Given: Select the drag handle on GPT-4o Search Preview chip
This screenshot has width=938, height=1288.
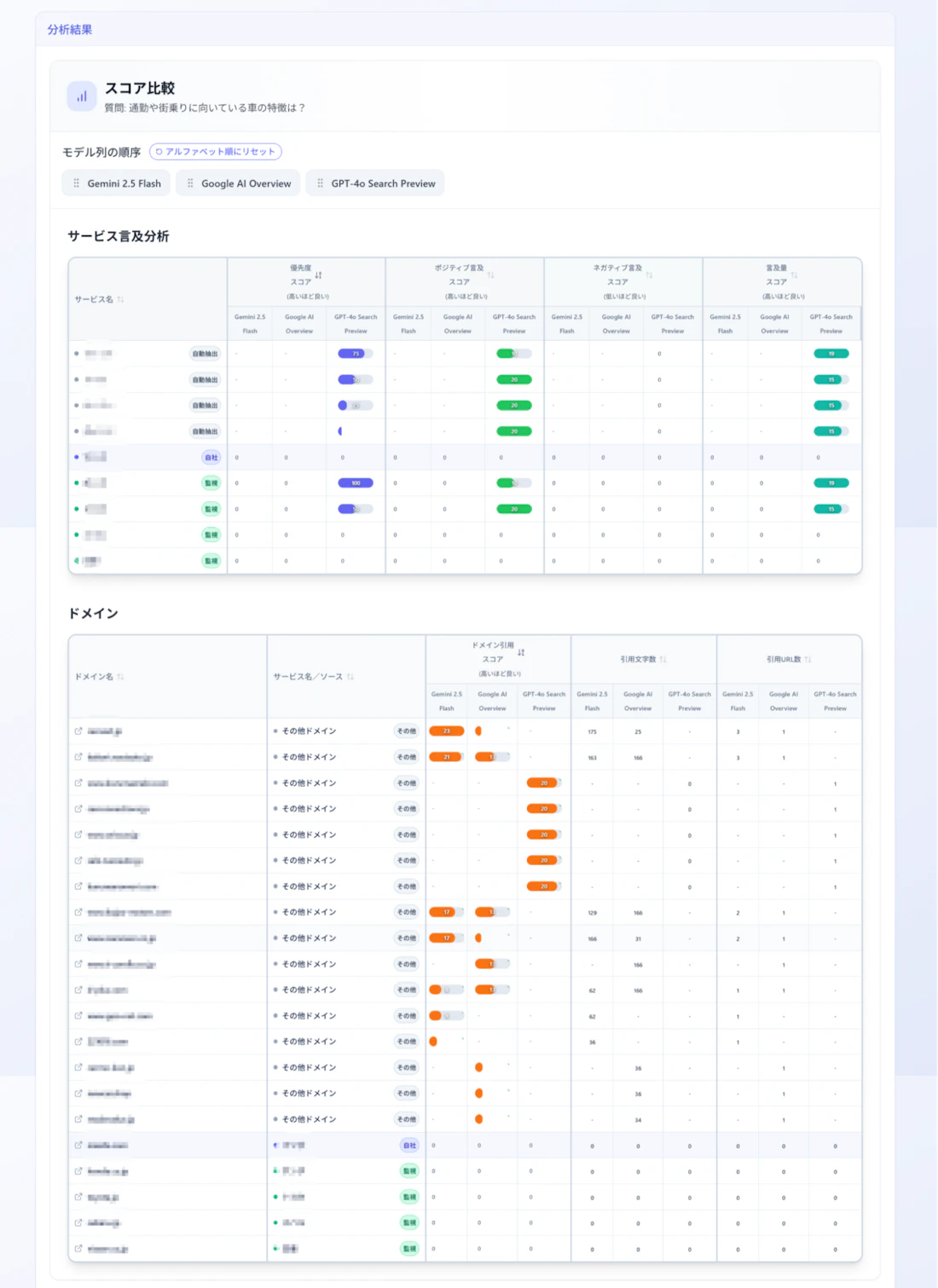Looking at the screenshot, I should 320,183.
